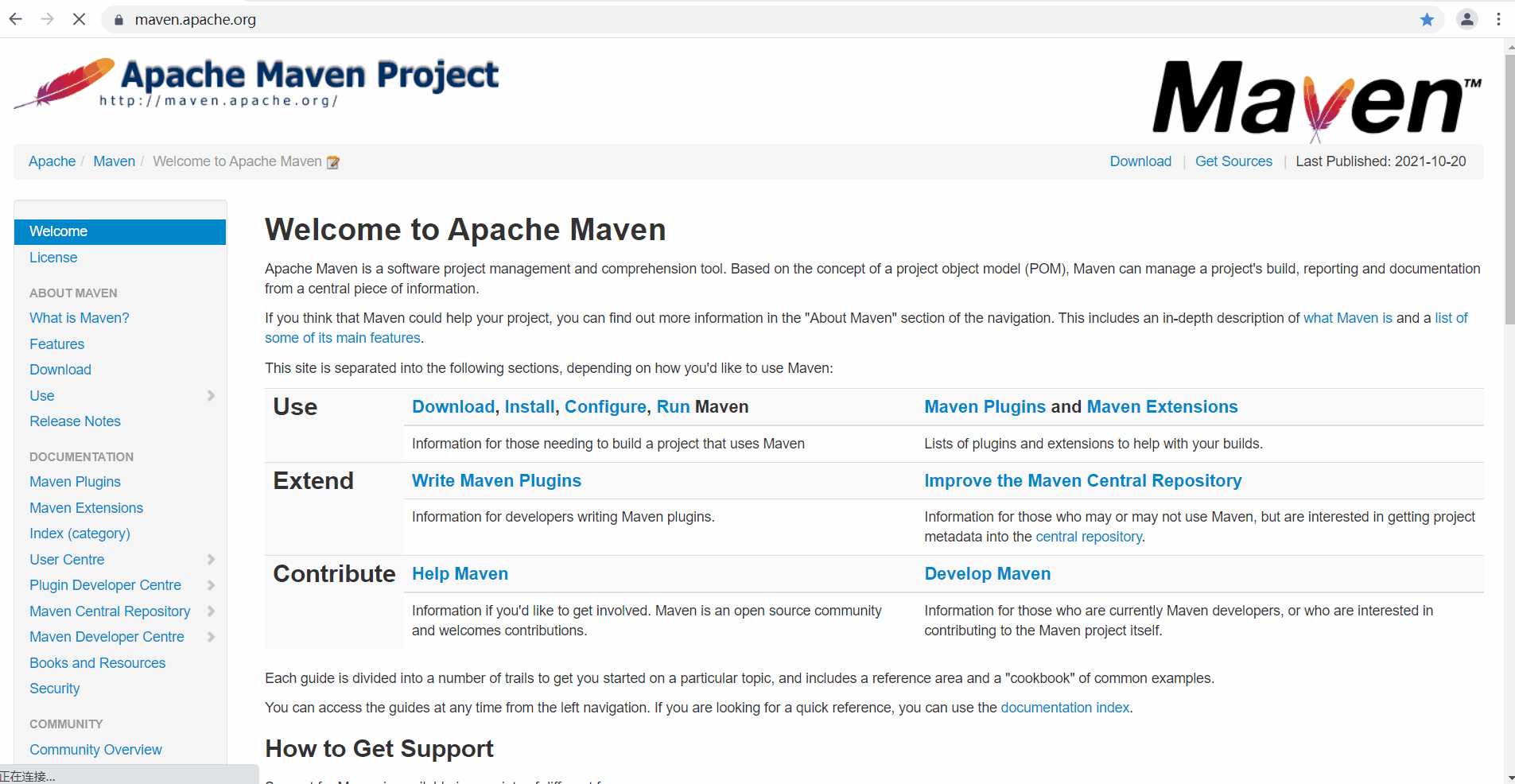The height and width of the screenshot is (784, 1515).
Task: Expand the Use submenu chevron
Action: tap(211, 395)
